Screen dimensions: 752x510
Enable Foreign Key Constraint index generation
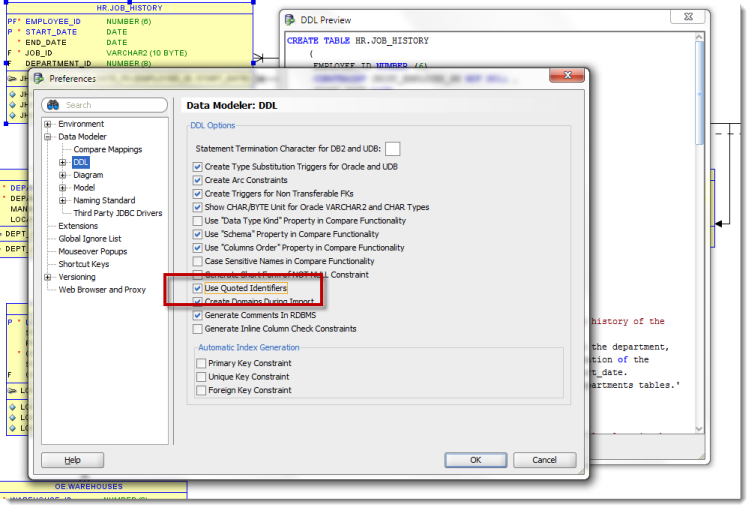coord(201,391)
